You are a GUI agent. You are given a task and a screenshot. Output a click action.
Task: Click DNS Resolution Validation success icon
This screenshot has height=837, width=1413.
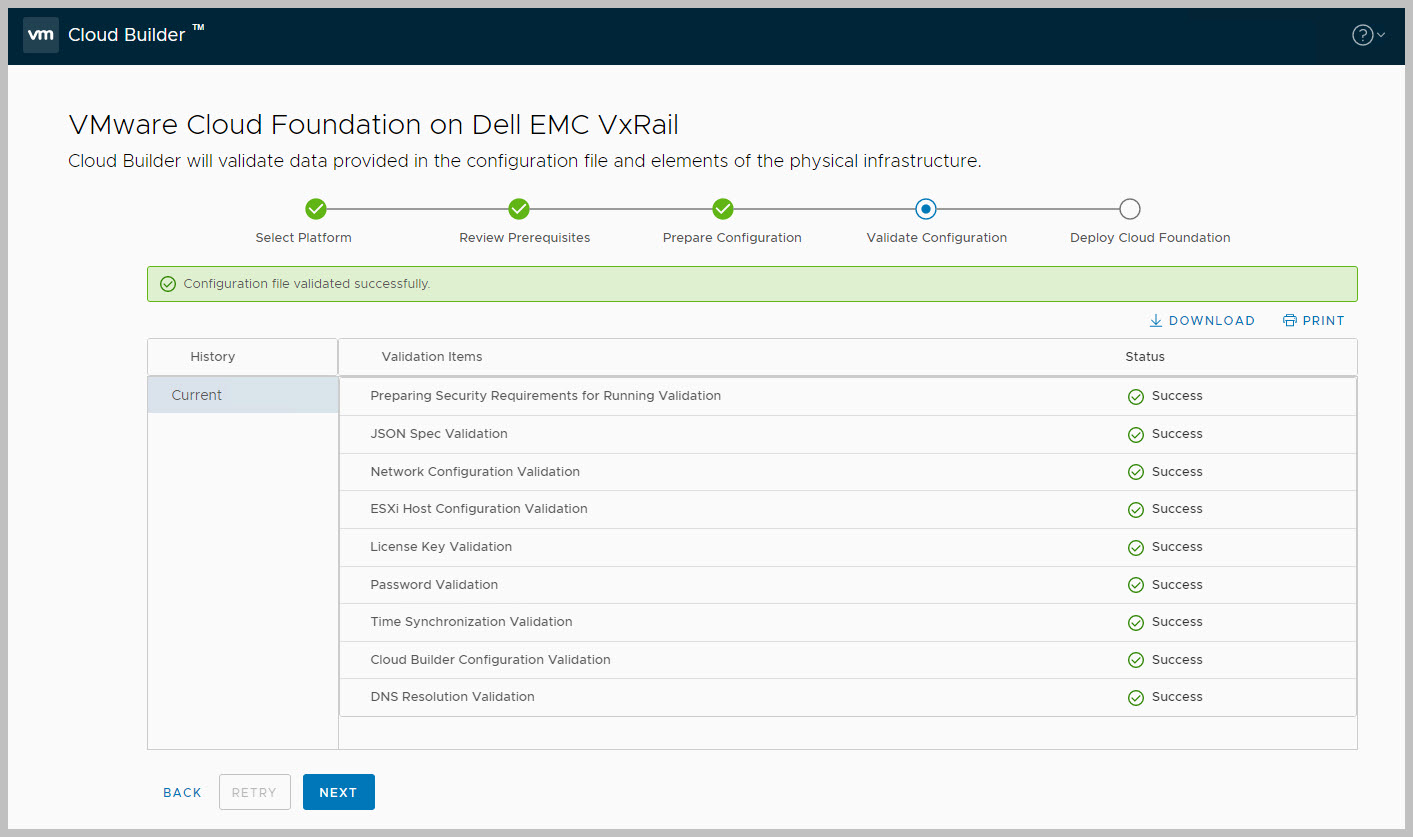tap(1136, 698)
